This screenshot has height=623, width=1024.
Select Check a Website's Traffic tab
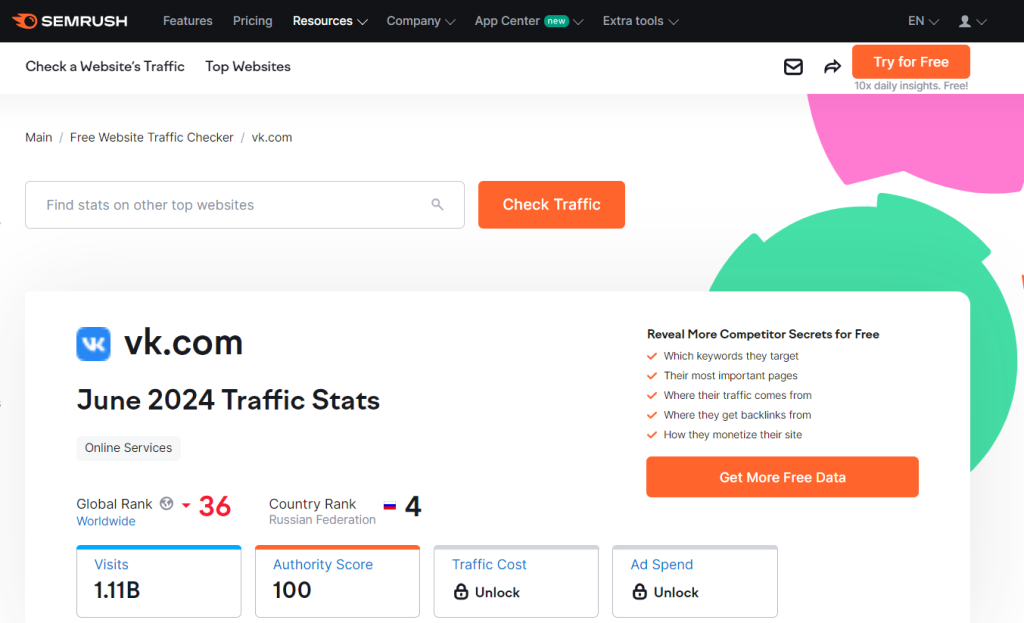105,67
